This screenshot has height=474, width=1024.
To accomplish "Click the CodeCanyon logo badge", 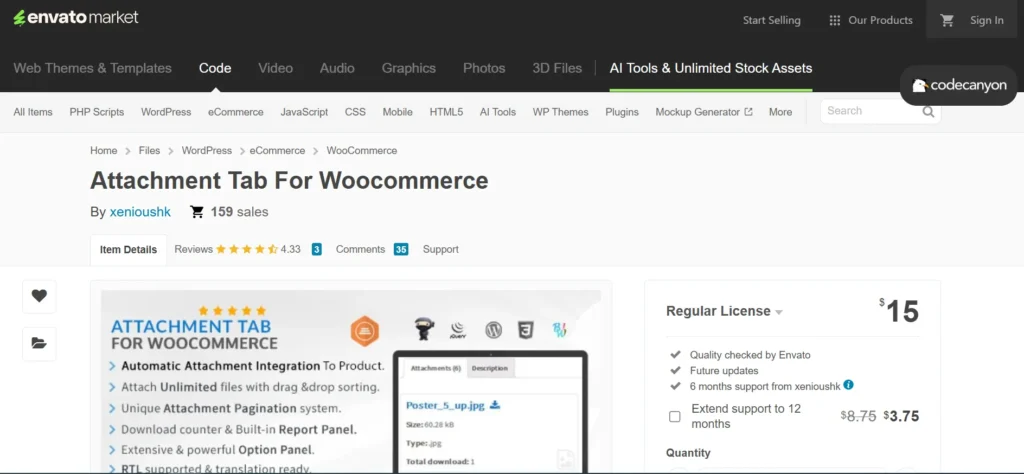I will (958, 86).
